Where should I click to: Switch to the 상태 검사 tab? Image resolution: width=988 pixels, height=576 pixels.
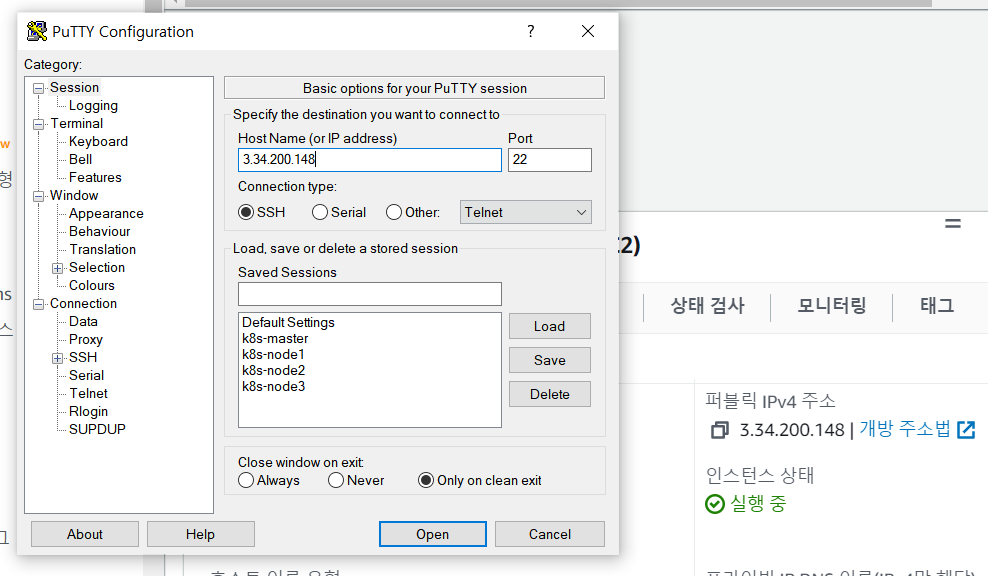(x=707, y=306)
